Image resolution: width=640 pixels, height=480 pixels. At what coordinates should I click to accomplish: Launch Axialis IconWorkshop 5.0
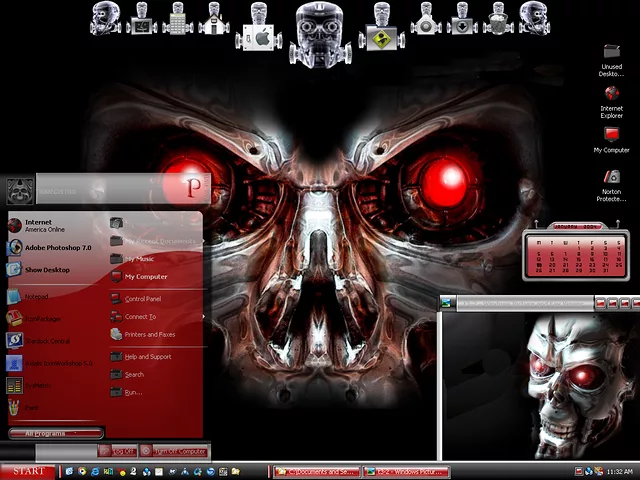(x=53, y=363)
